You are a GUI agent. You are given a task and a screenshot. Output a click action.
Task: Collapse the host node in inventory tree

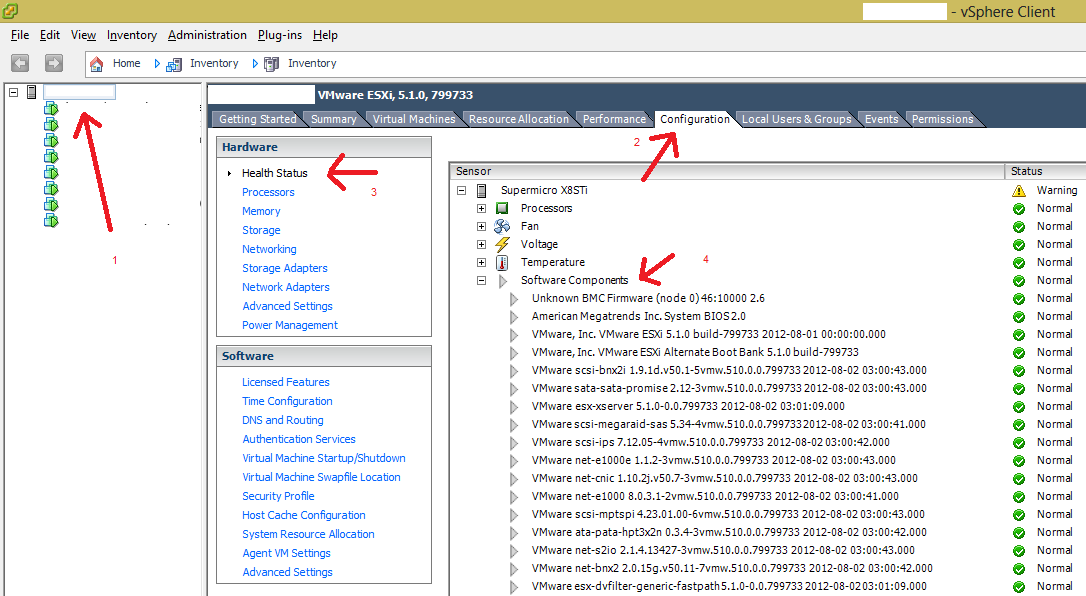13,91
